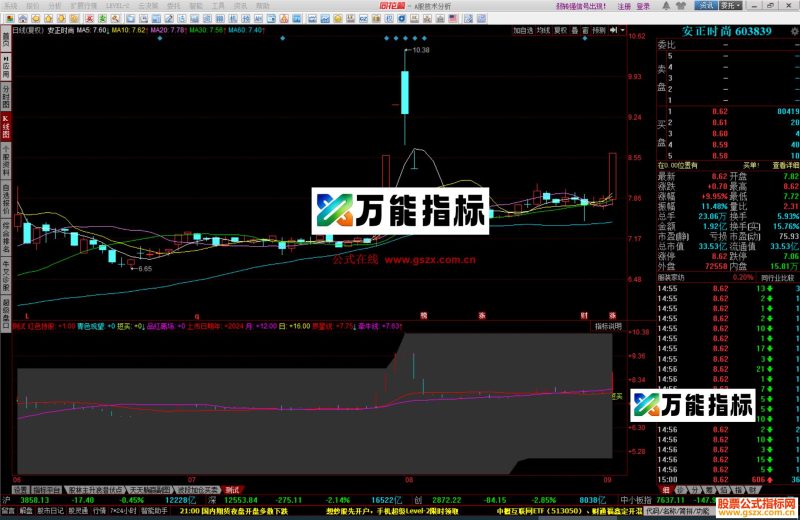The height and width of the screenshot is (520, 800).
Task: Click the 沪 index value 3858.13
Action: coord(35,500)
